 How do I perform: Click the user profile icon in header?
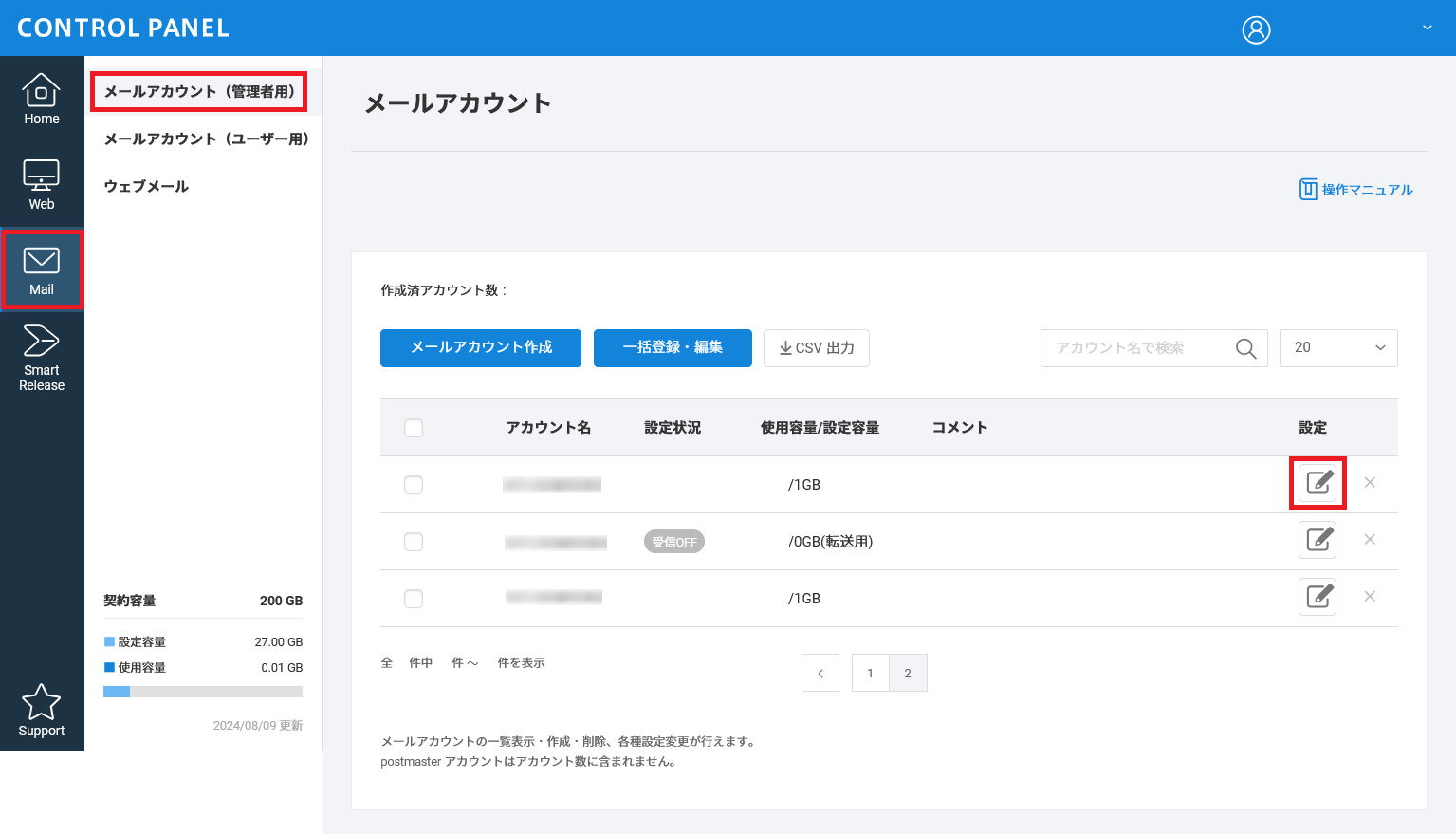coord(1256,29)
